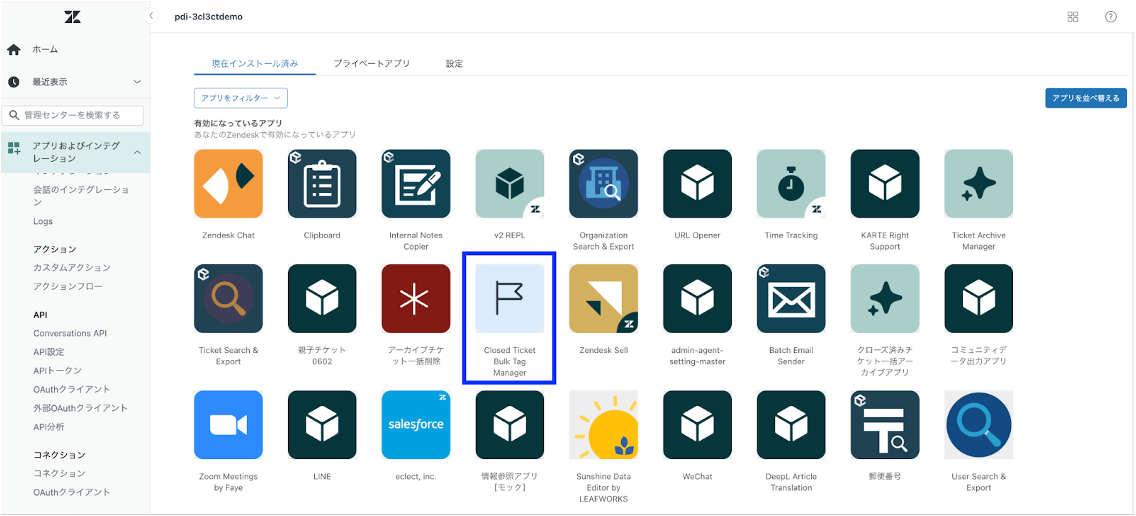Open the Salesforce eclect app icon
Image resolution: width=1136 pixels, height=516 pixels.
pos(416,425)
